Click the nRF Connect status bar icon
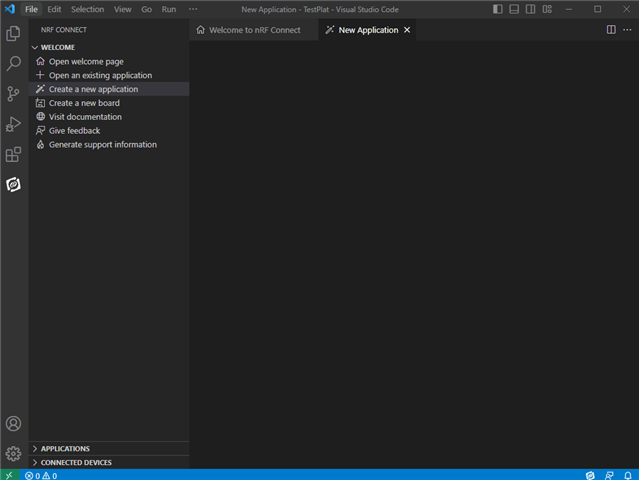The image size is (639, 480). point(590,476)
